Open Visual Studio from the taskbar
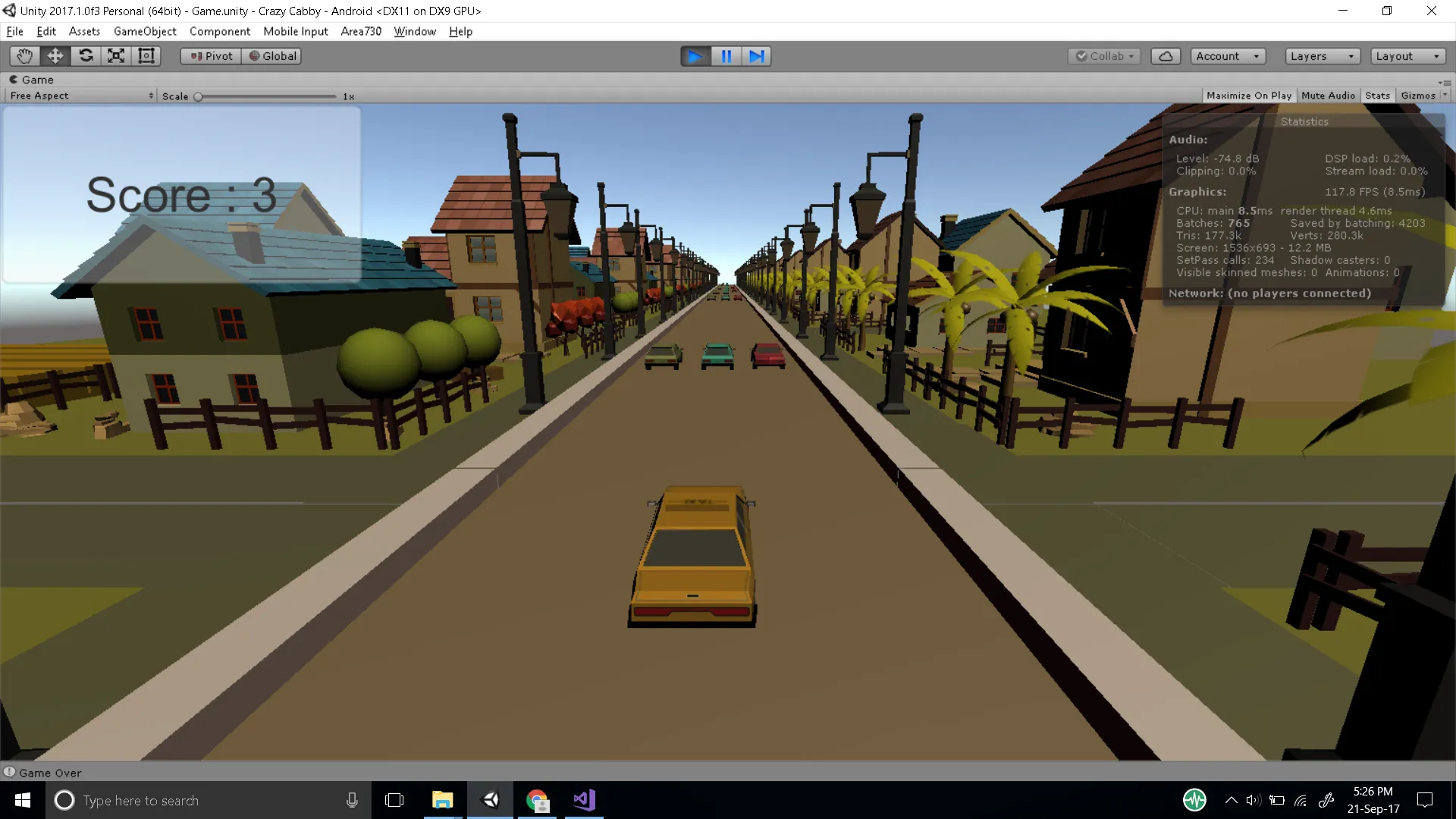1456x819 pixels. coord(584,800)
